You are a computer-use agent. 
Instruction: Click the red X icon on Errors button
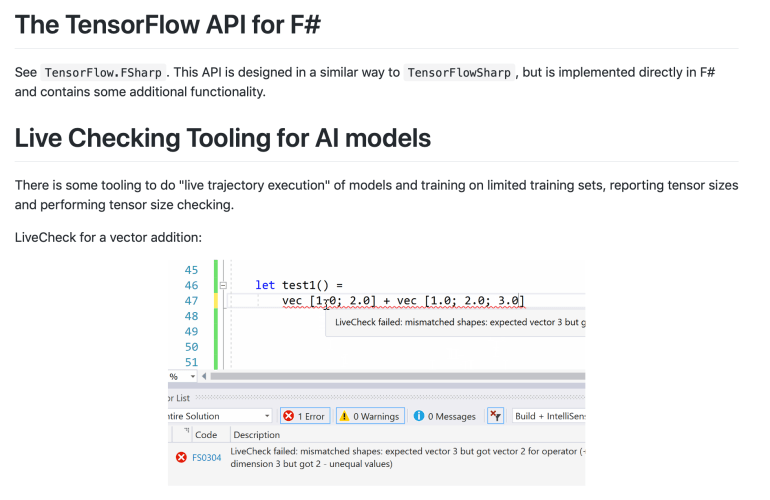pos(288,416)
